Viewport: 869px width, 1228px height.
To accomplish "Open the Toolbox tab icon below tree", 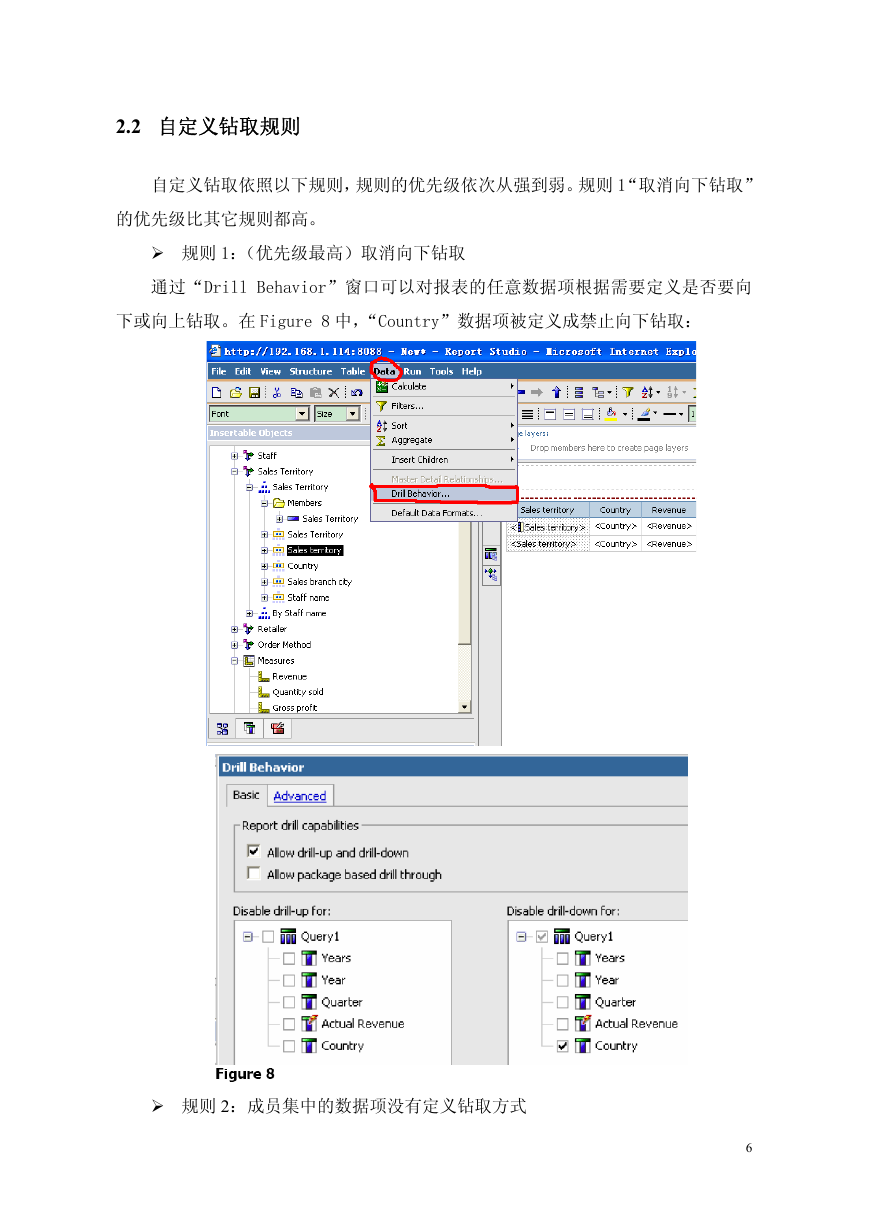I will pos(278,728).
